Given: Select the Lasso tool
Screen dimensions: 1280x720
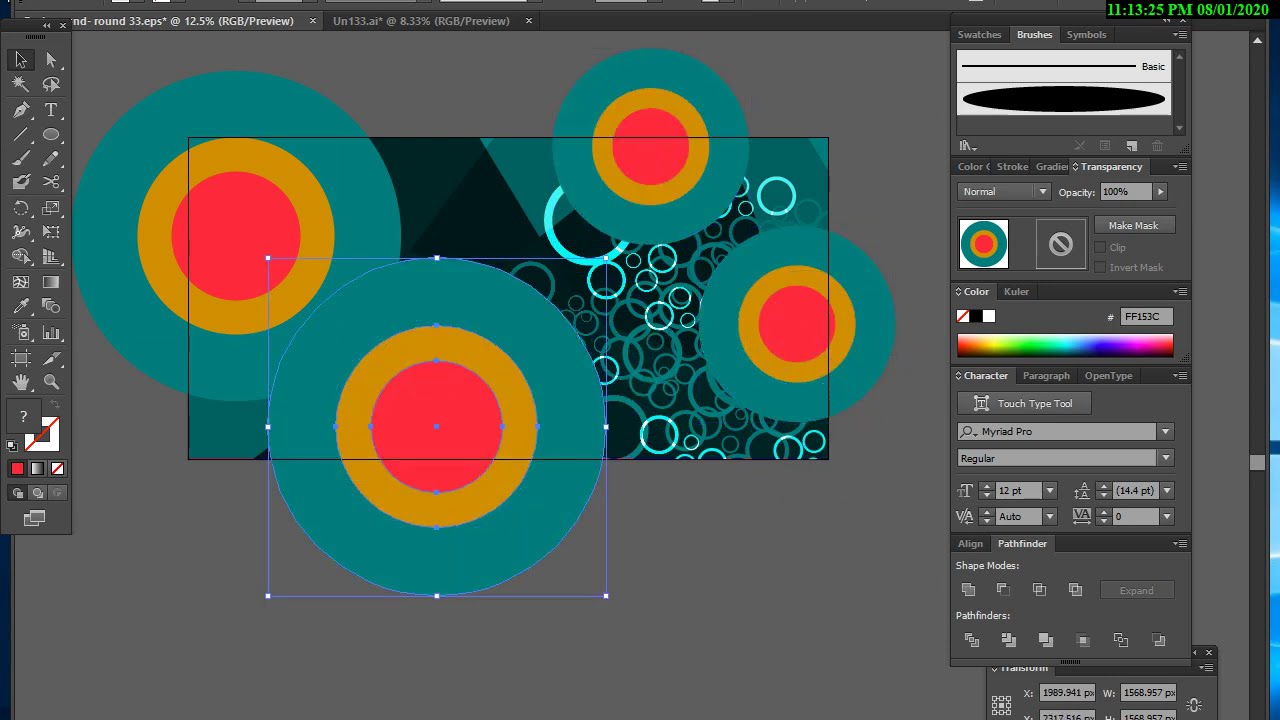Looking at the screenshot, I should click(51, 85).
